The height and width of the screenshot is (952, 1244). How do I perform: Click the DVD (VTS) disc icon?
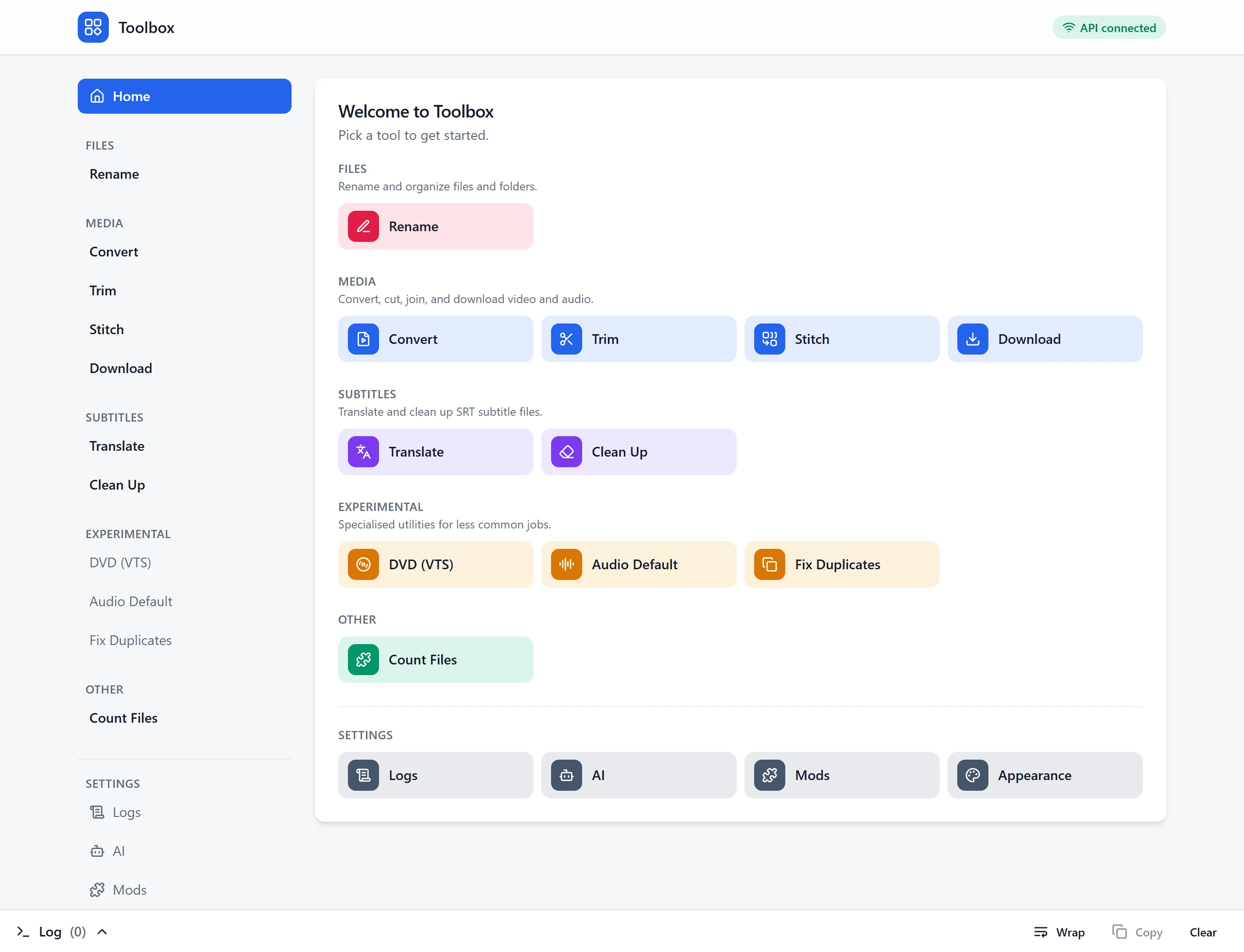coord(363,564)
